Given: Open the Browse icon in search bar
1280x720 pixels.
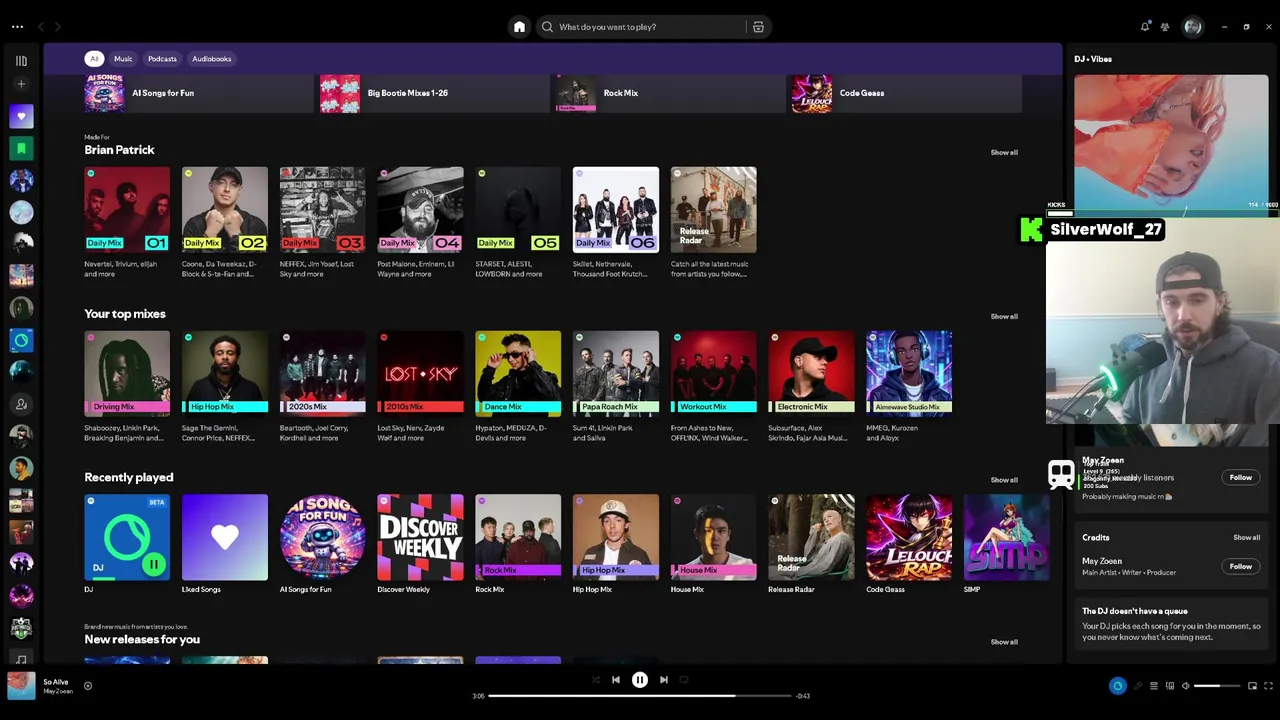Looking at the screenshot, I should pos(758,27).
